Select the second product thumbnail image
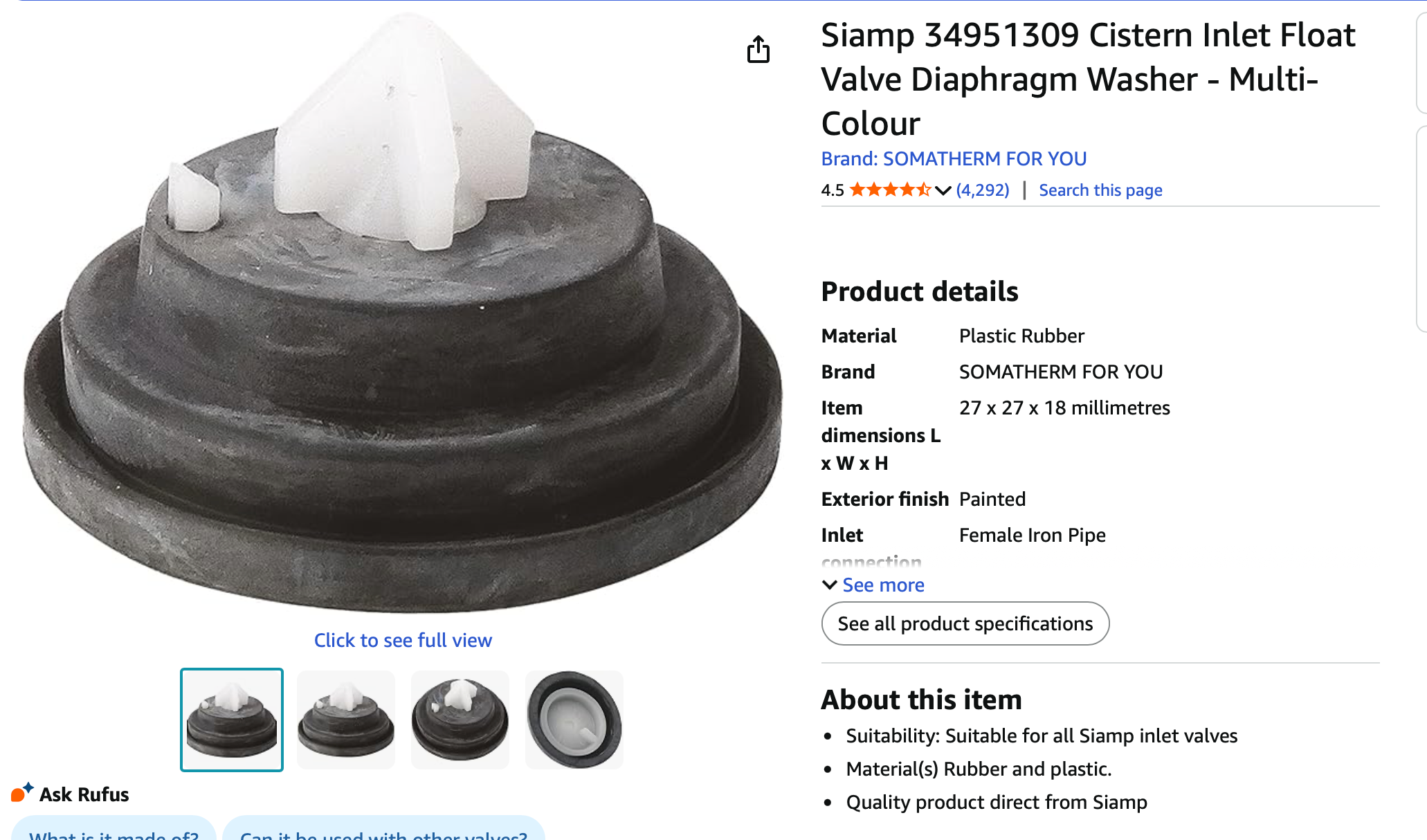The image size is (1427, 840). point(346,720)
